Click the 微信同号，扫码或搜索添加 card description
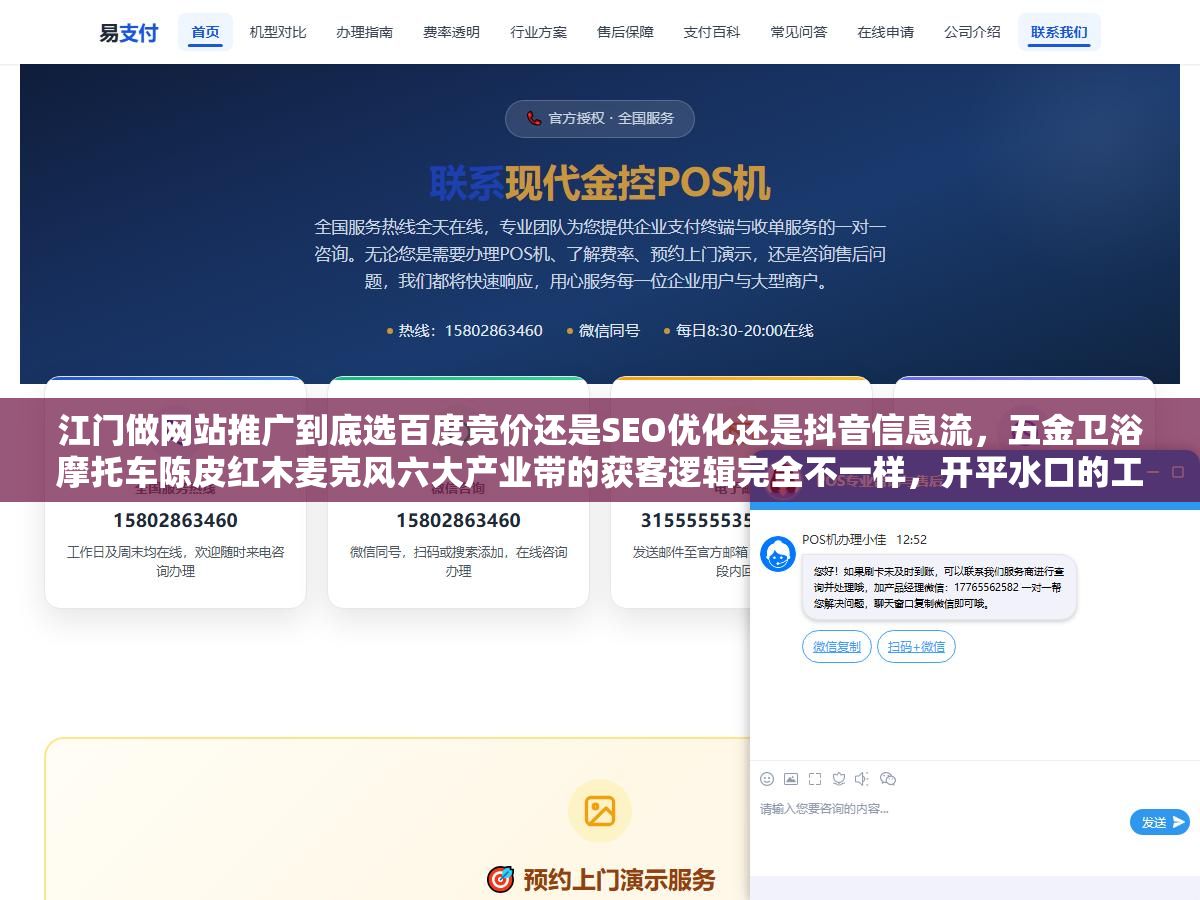Viewport: 1200px width, 900px height. pyautogui.click(x=458, y=561)
